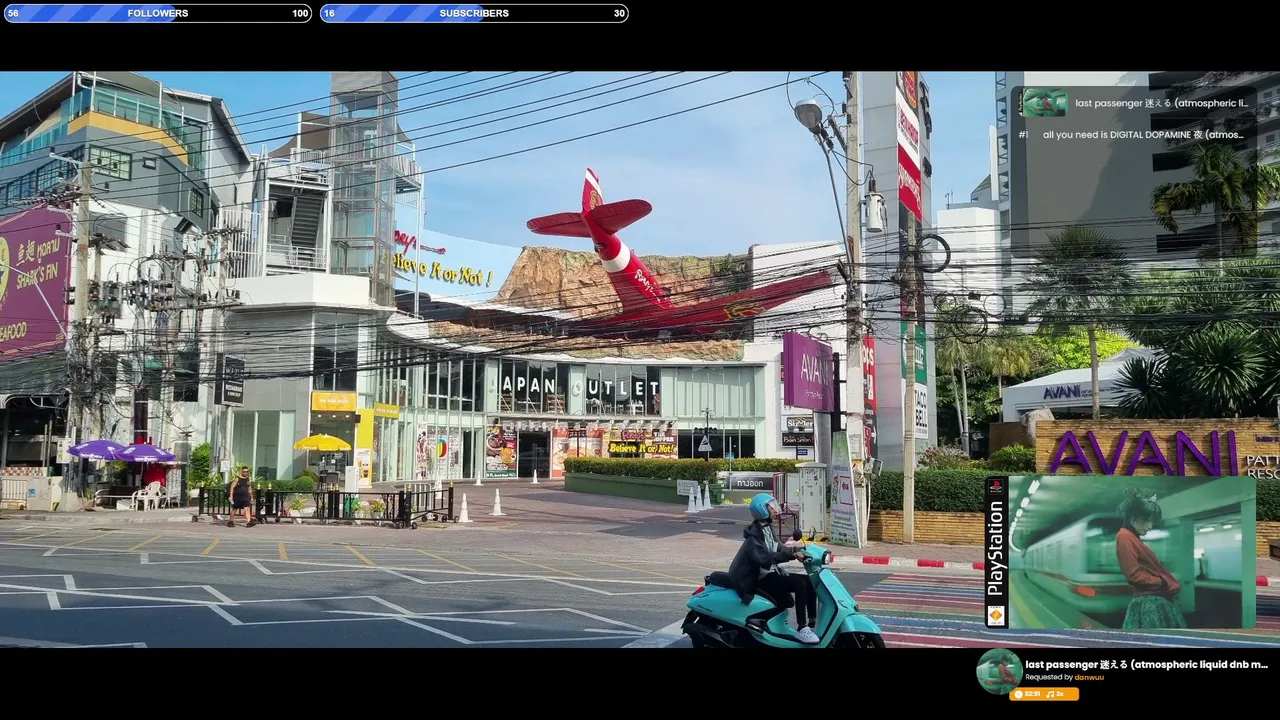This screenshot has height=720, width=1280.
Task: Open the large PlayStation music video thumbnail
Action: pos(1120,552)
